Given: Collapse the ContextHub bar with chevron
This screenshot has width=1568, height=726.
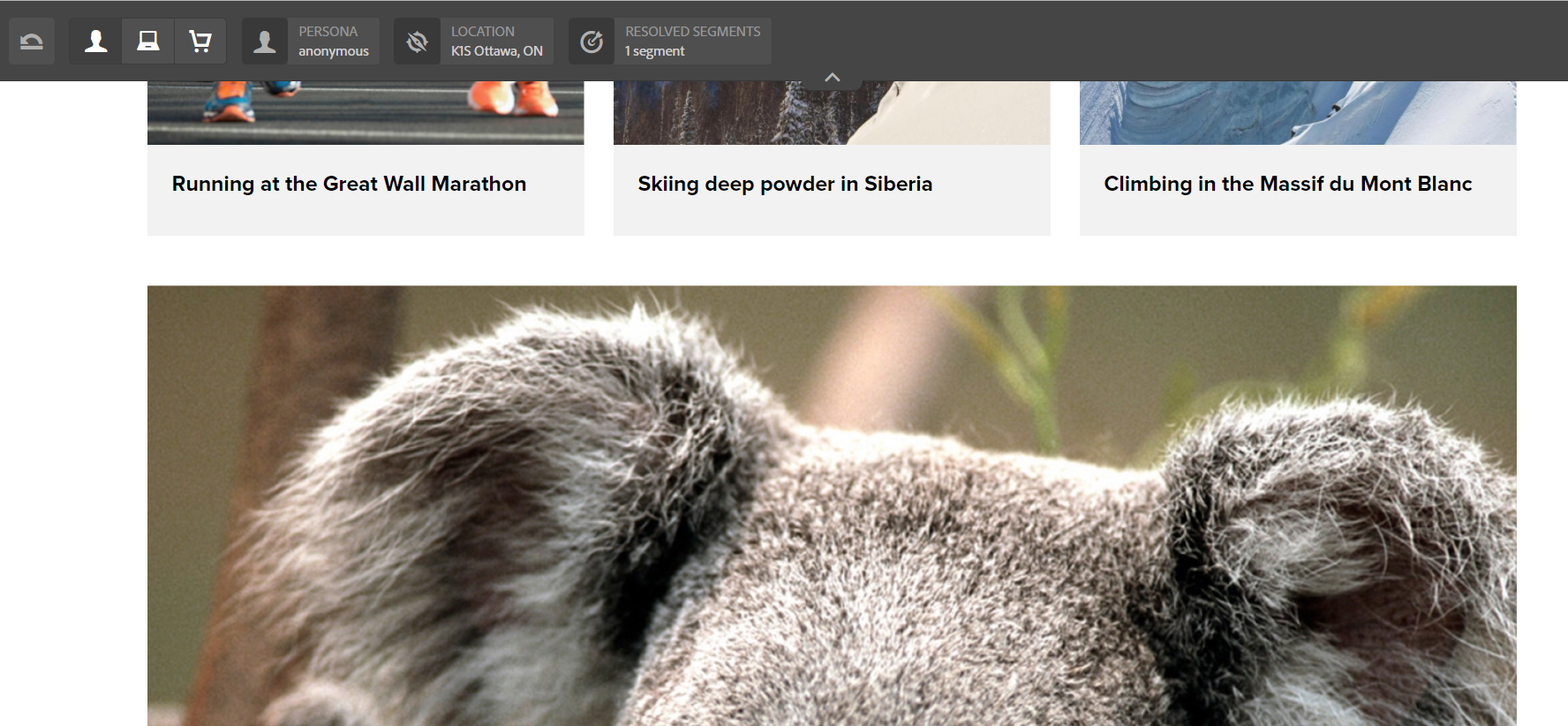Looking at the screenshot, I should [x=832, y=78].
